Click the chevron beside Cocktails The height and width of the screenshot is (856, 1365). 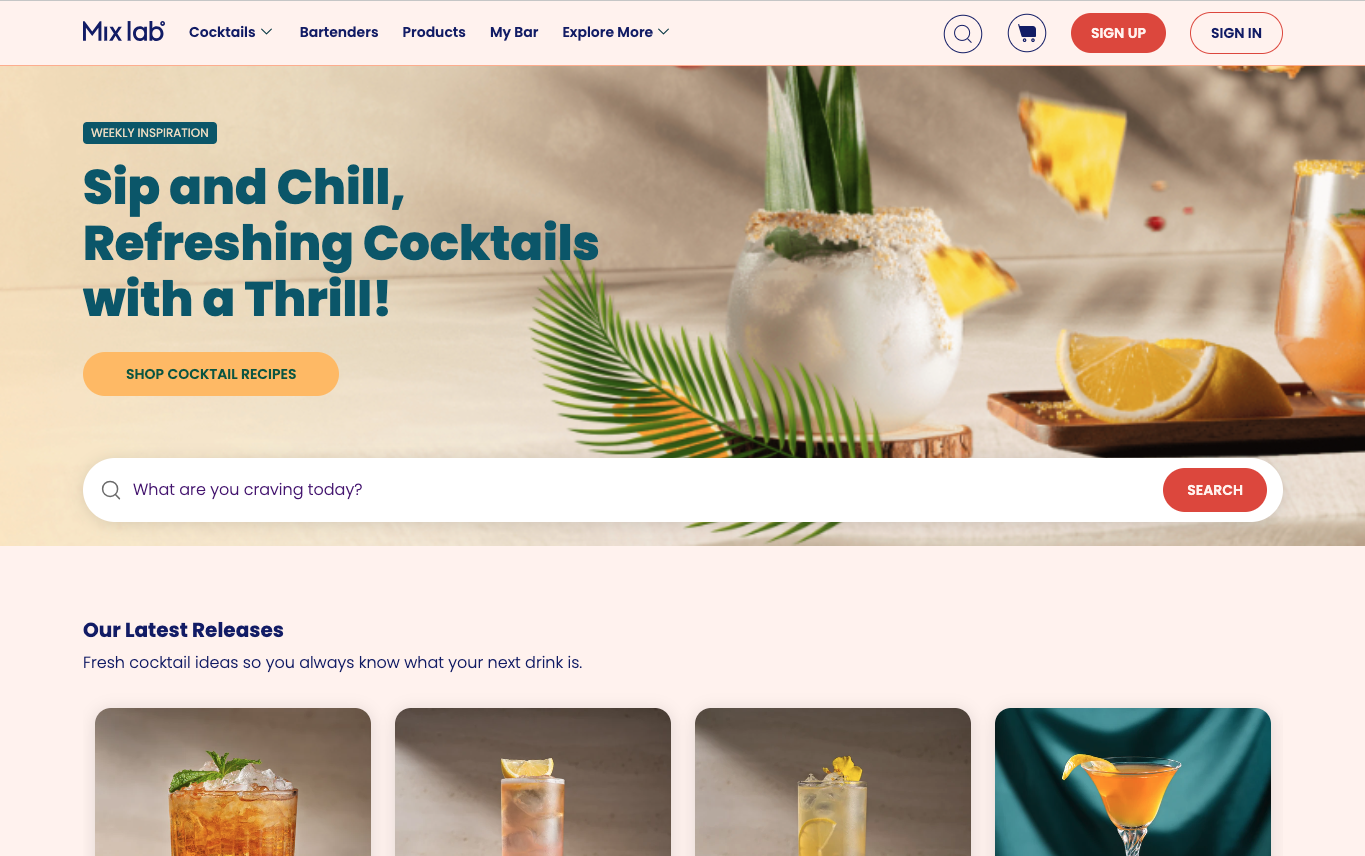pos(267,32)
